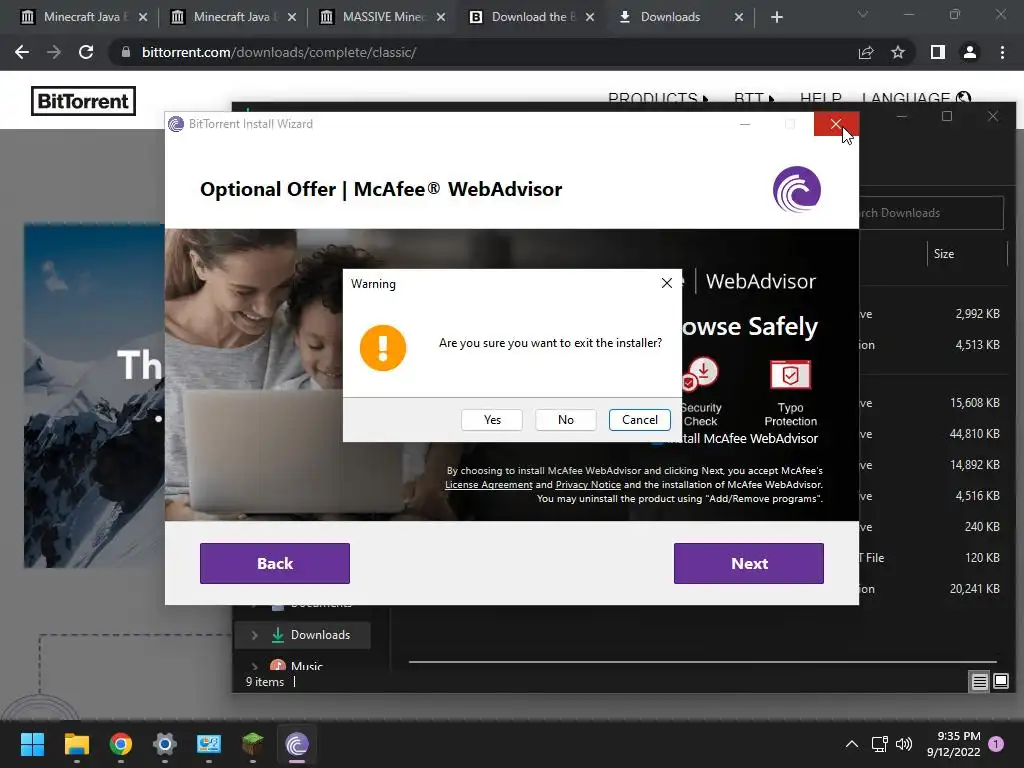The width and height of the screenshot is (1024, 768).
Task: Switch to the second Minecraft Java tab
Action: (x=232, y=17)
